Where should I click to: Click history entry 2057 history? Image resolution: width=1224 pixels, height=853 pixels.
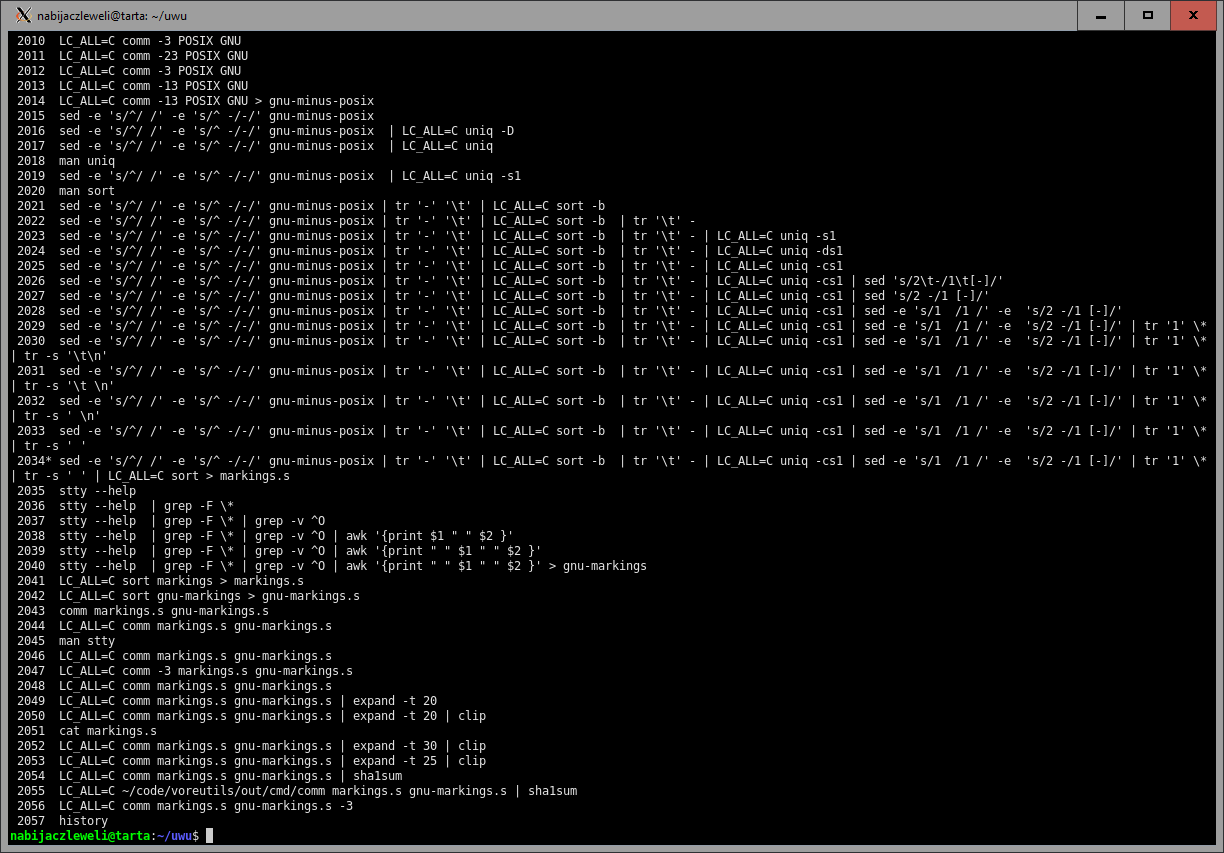point(83,821)
